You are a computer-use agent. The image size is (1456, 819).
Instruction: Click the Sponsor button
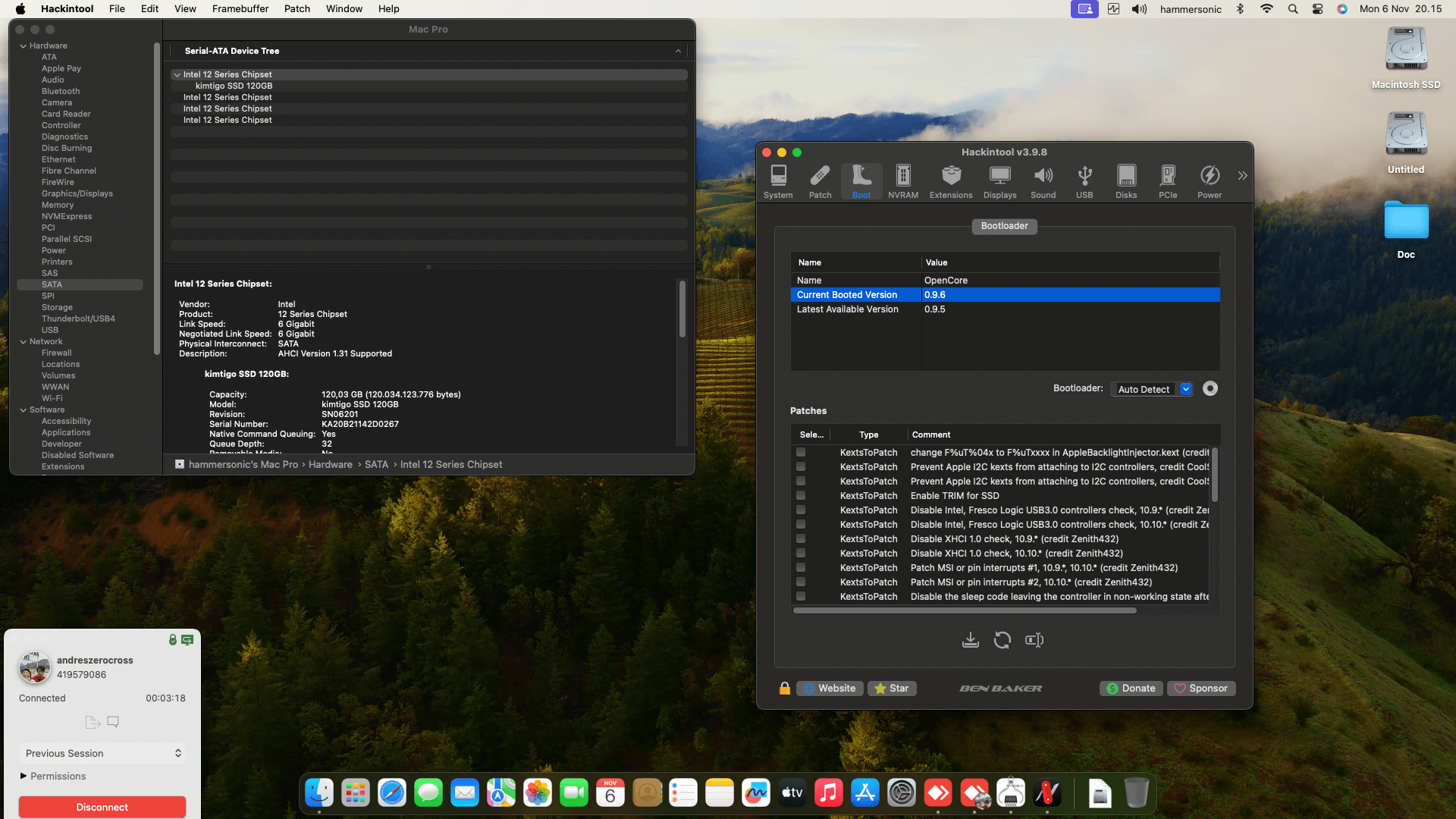point(1201,689)
